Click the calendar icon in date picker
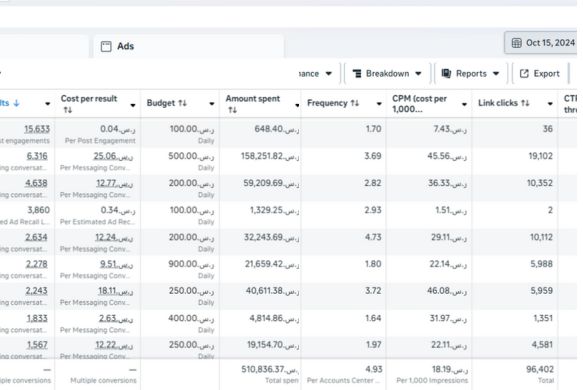This screenshot has height=390, width=583. (516, 43)
